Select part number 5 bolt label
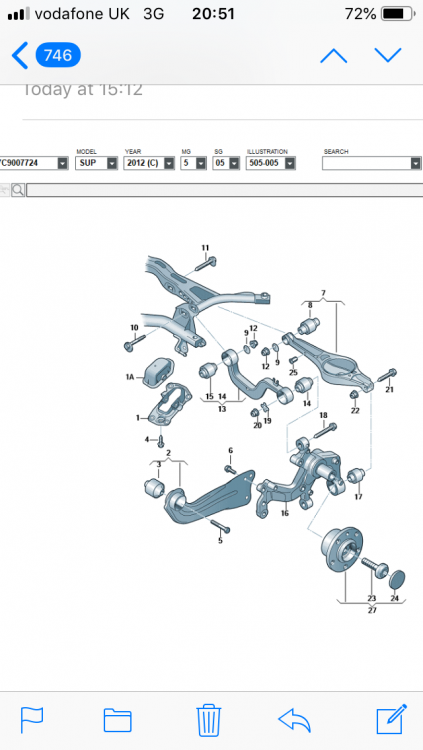Viewport: 423px width, 750px height. click(220, 540)
